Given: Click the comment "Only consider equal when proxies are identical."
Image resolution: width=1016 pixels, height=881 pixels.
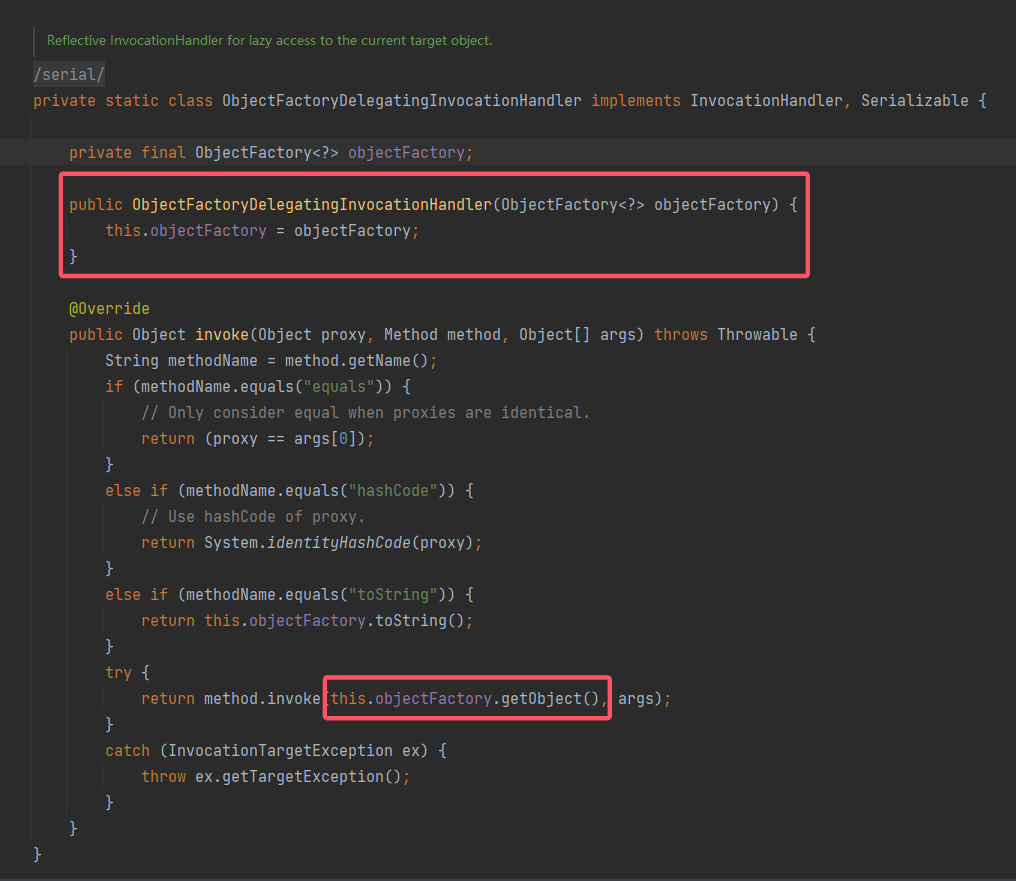Looking at the screenshot, I should (x=365, y=413).
